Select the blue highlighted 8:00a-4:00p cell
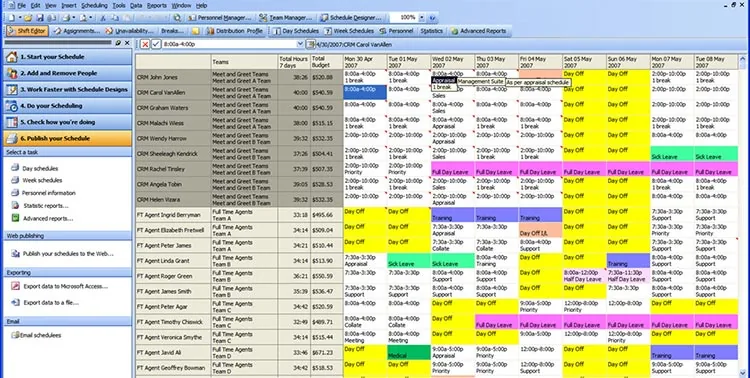Viewport: 750px width, 378px height. click(x=364, y=92)
